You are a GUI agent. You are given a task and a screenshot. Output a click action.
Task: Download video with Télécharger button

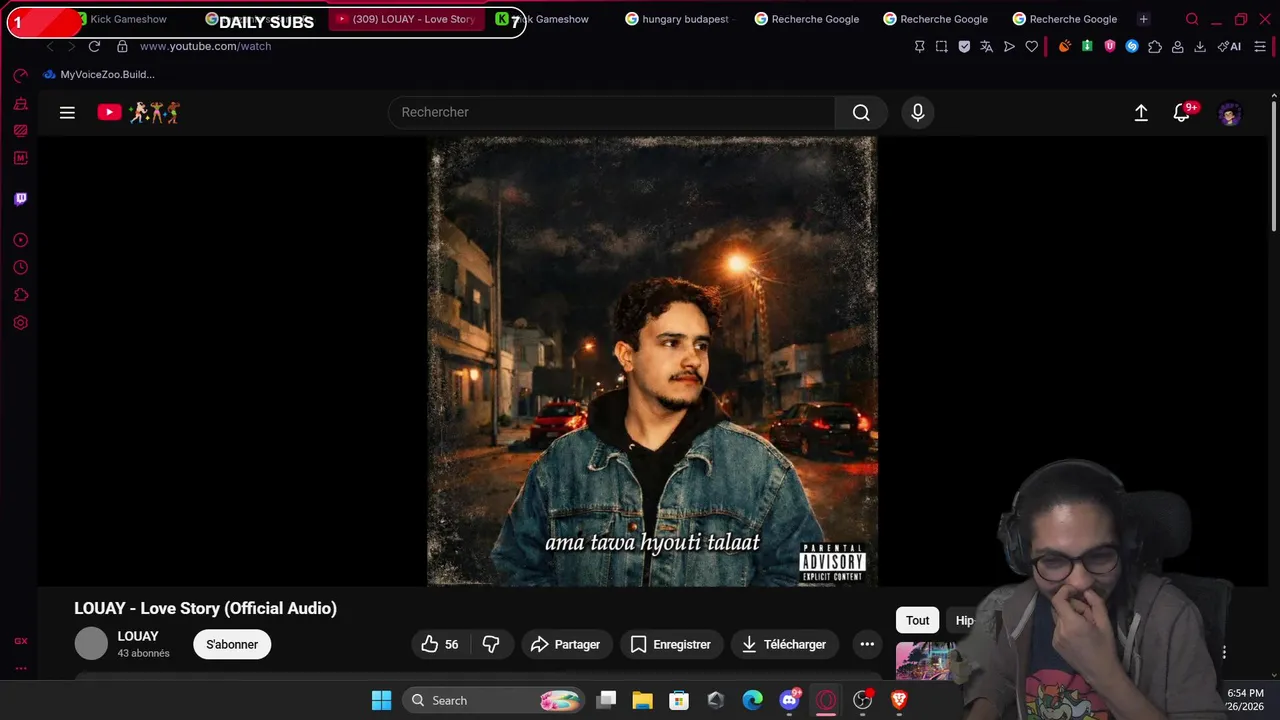pyautogui.click(x=784, y=645)
